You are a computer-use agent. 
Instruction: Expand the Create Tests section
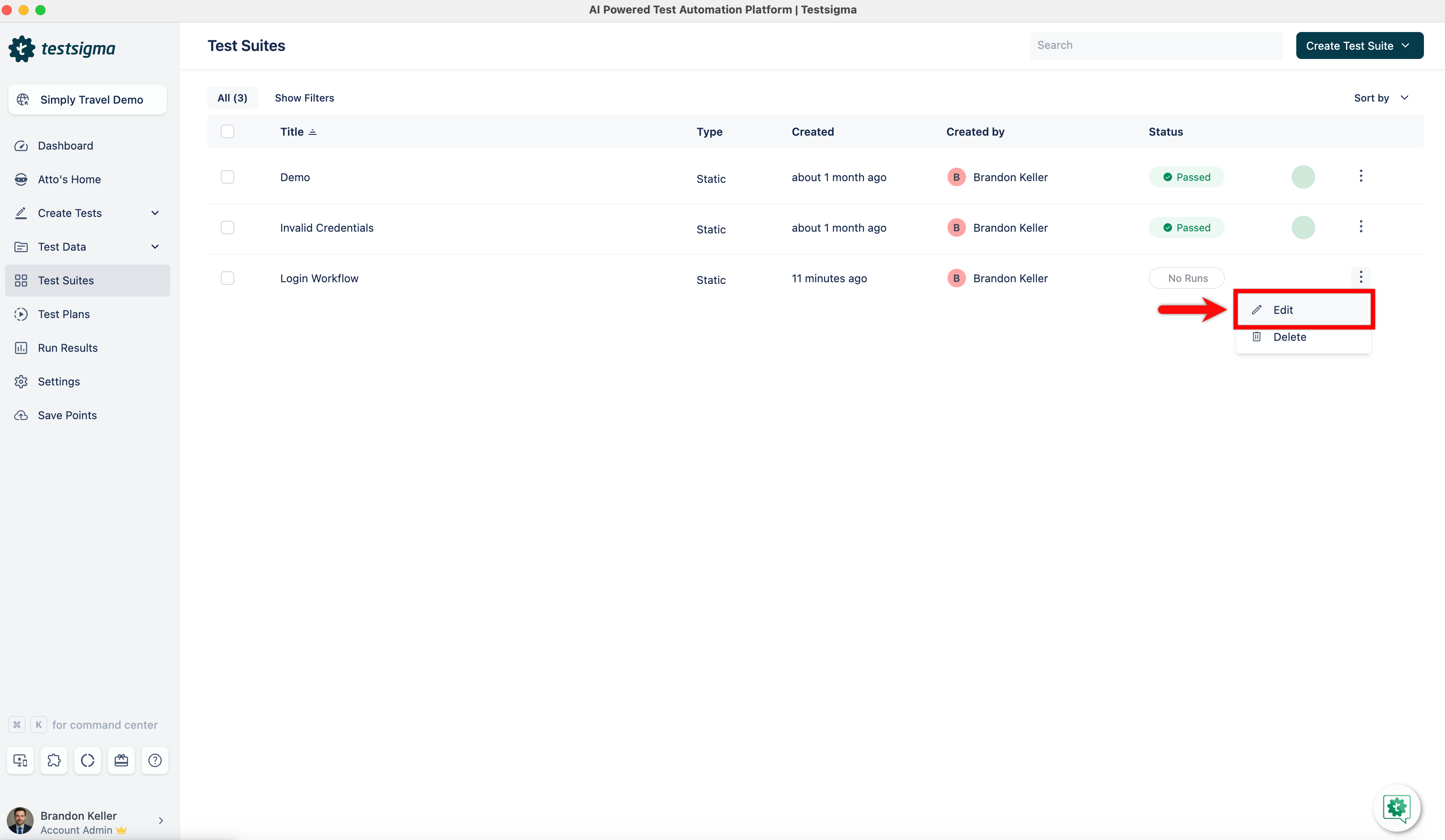coord(155,213)
